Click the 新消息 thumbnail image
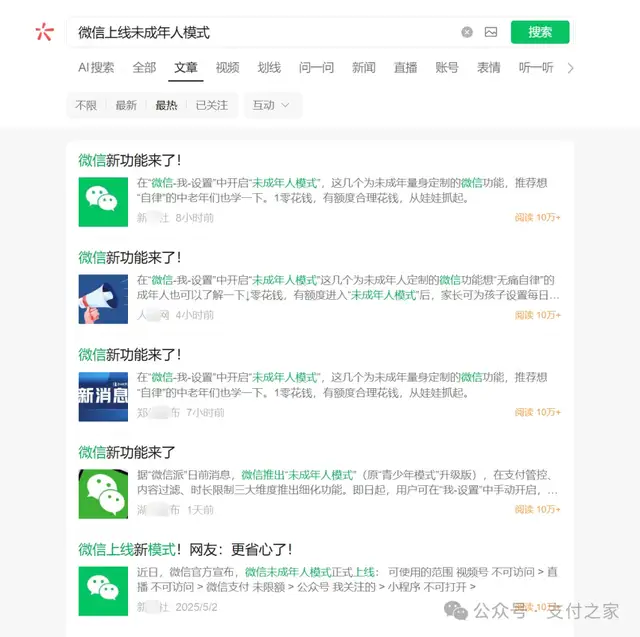 tap(103, 397)
